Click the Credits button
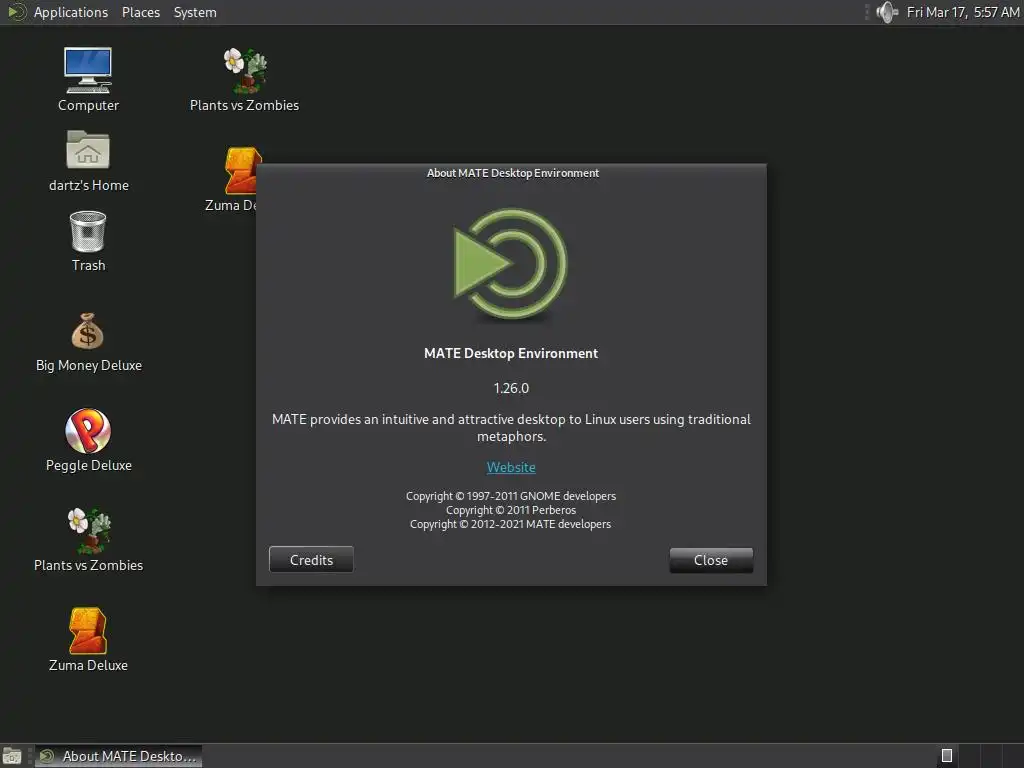The image size is (1024, 768). [x=311, y=560]
